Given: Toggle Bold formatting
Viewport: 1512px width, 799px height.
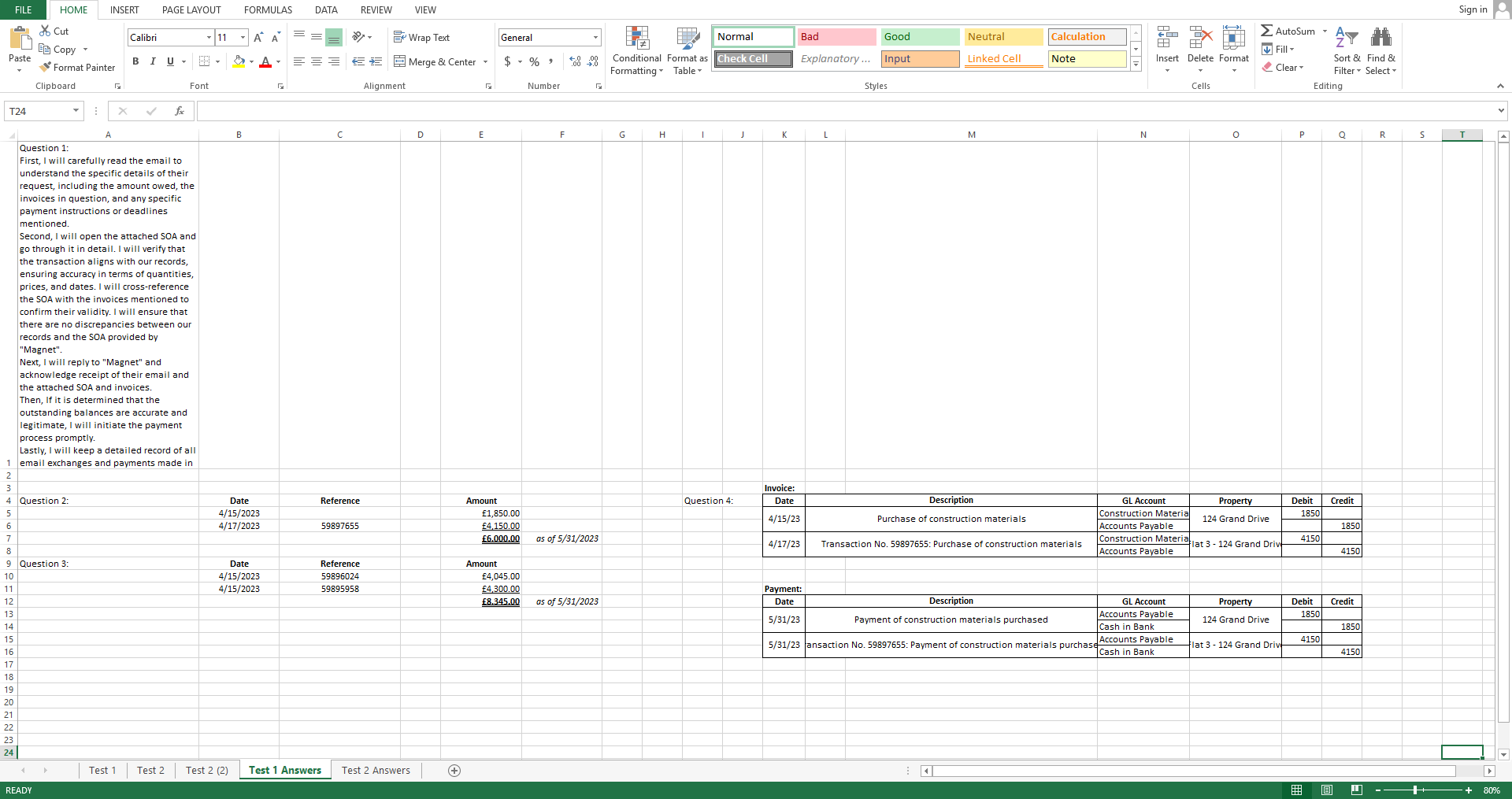Looking at the screenshot, I should [135, 61].
